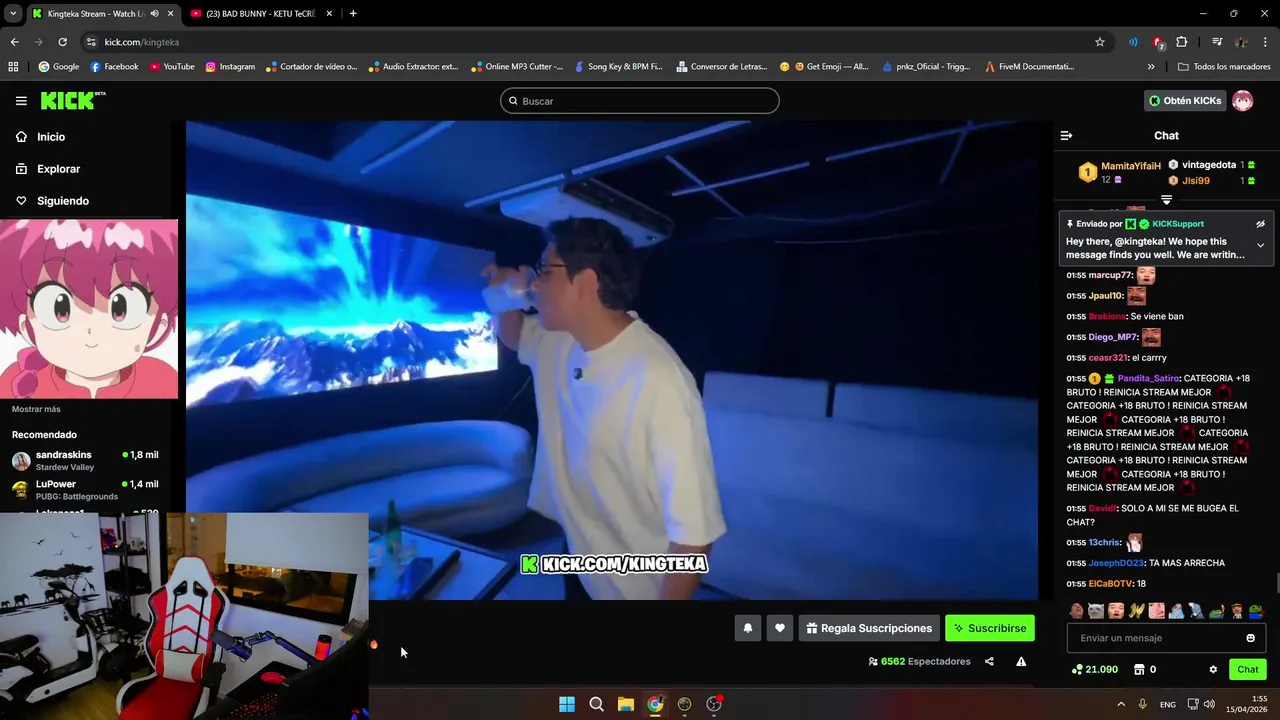Insert the Pepe frog with rose emote
This screenshot has width=1280, height=720.
coord(1256,611)
